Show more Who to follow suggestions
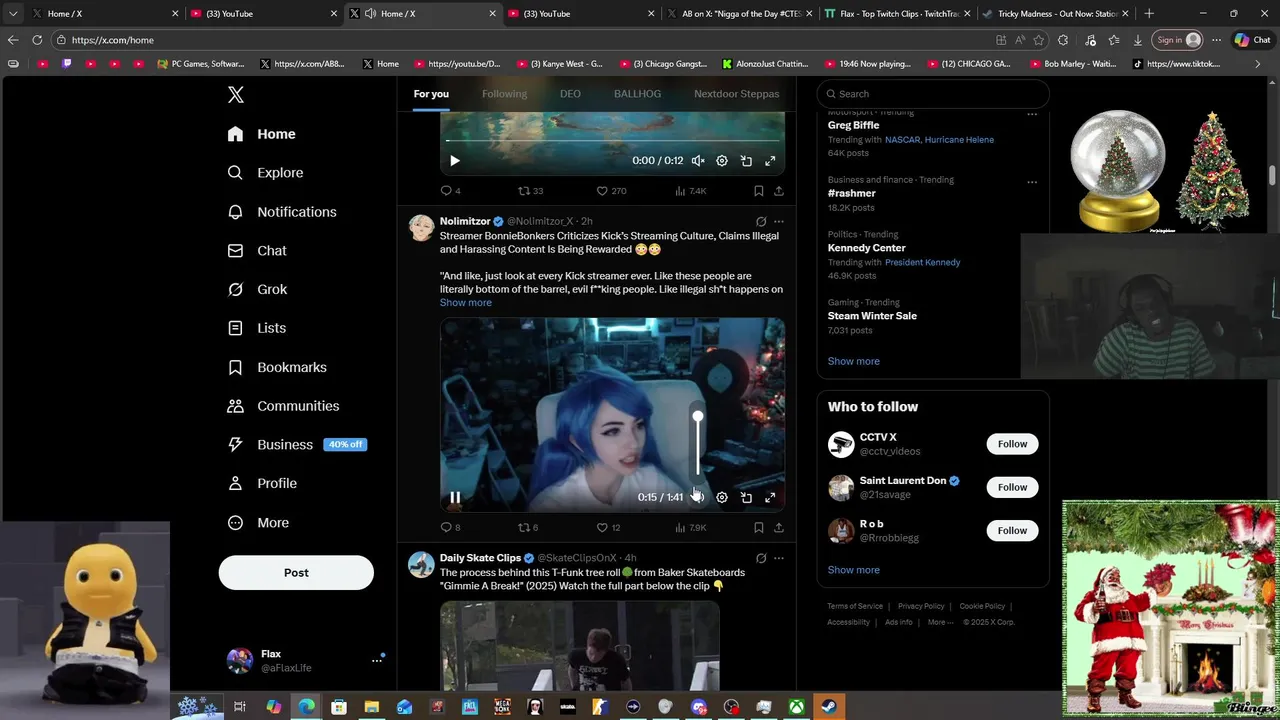 [x=853, y=570]
